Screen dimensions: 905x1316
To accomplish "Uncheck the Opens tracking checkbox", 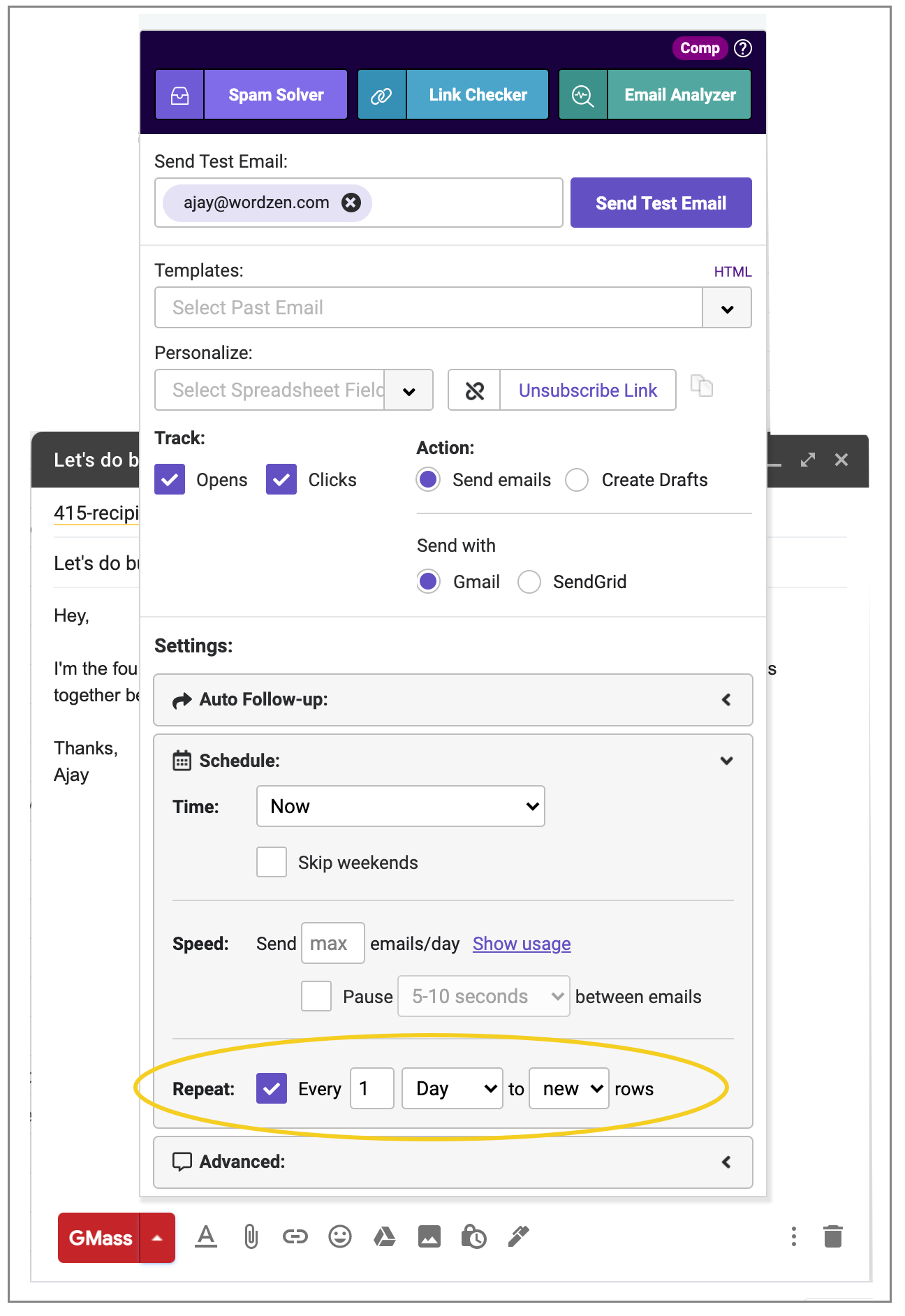I will coord(170,479).
